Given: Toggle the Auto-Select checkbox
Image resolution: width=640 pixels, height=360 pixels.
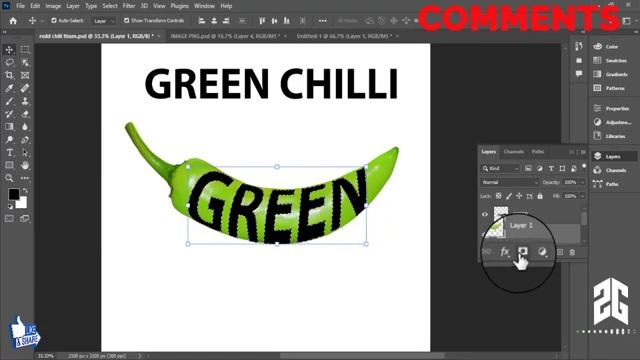Looking at the screenshot, I should (x=54, y=20).
